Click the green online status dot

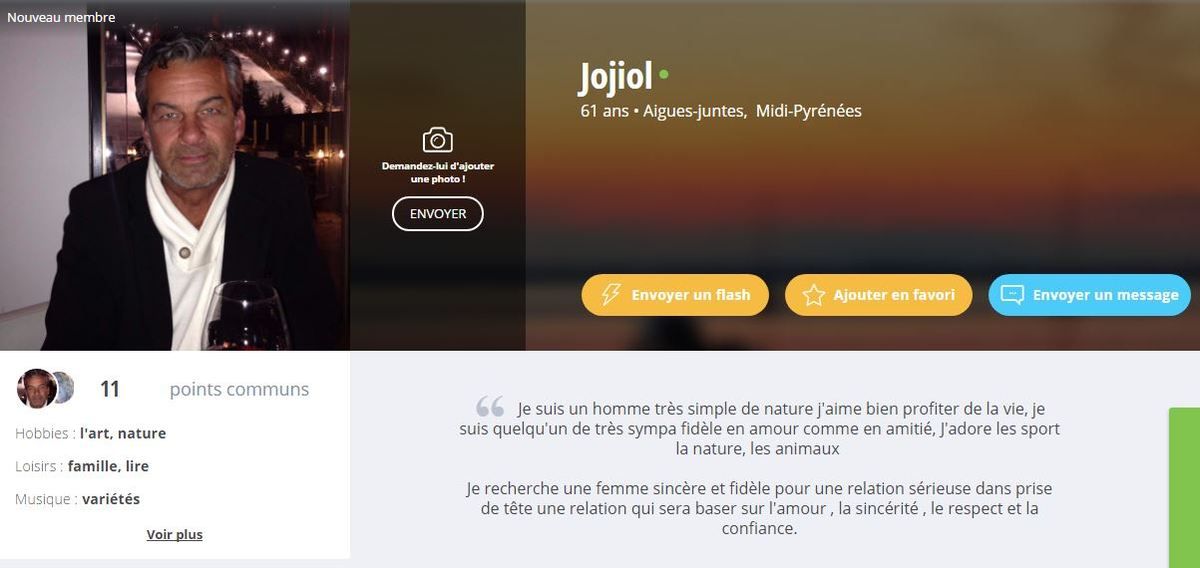(x=664, y=74)
